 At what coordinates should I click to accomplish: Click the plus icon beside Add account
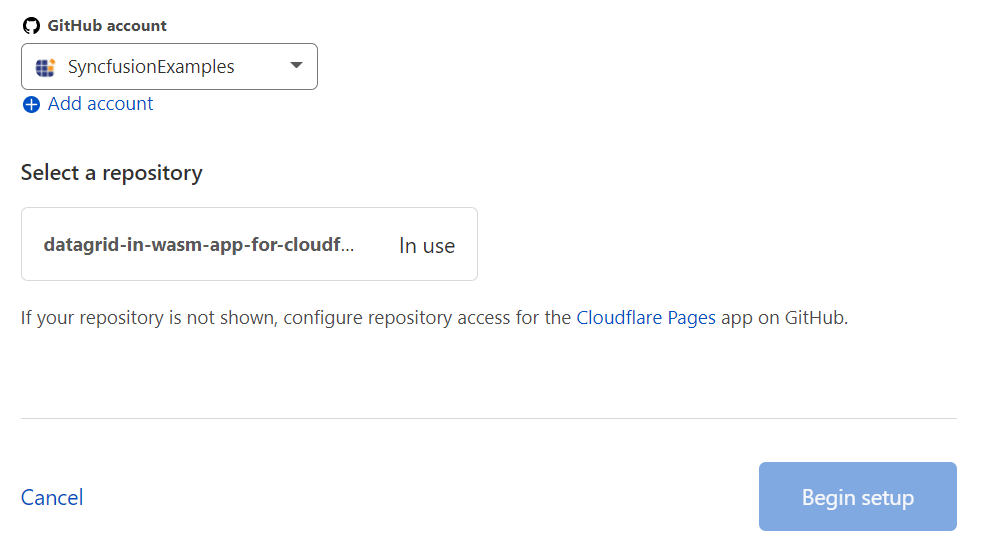coord(31,104)
